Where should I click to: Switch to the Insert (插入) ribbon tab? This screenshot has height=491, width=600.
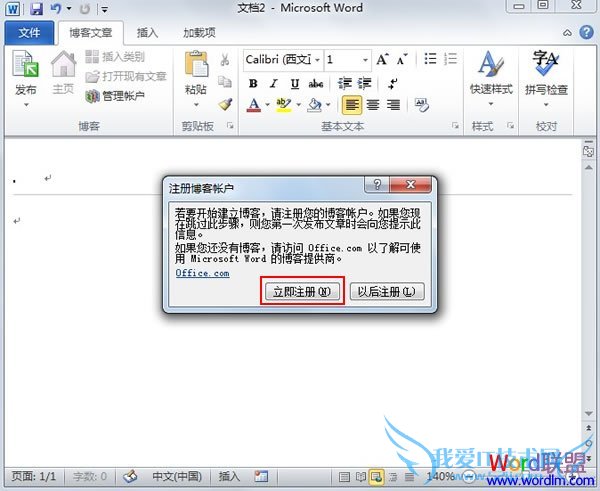pos(147,33)
